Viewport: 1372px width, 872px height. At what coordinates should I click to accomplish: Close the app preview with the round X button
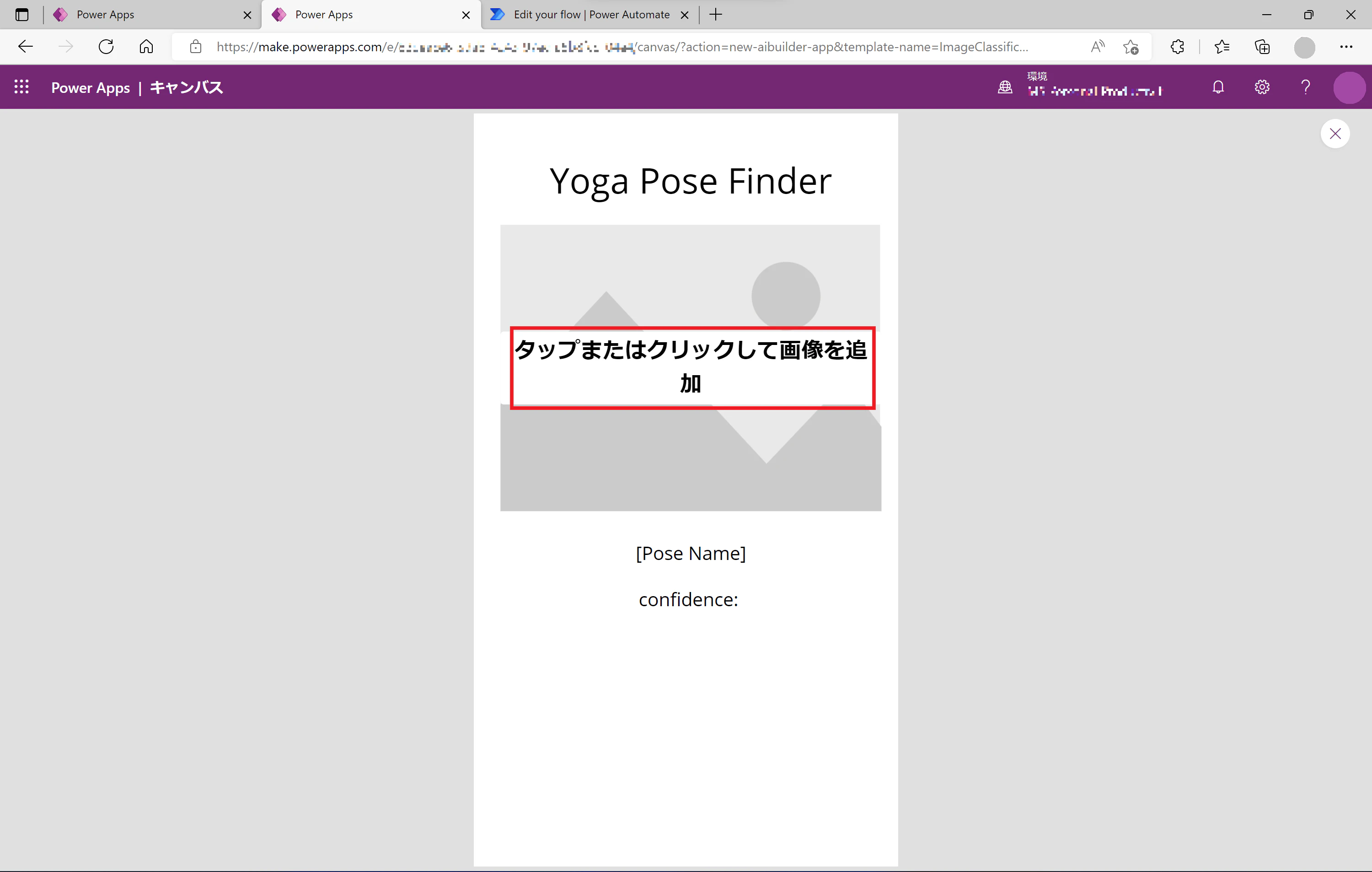pyautogui.click(x=1335, y=134)
